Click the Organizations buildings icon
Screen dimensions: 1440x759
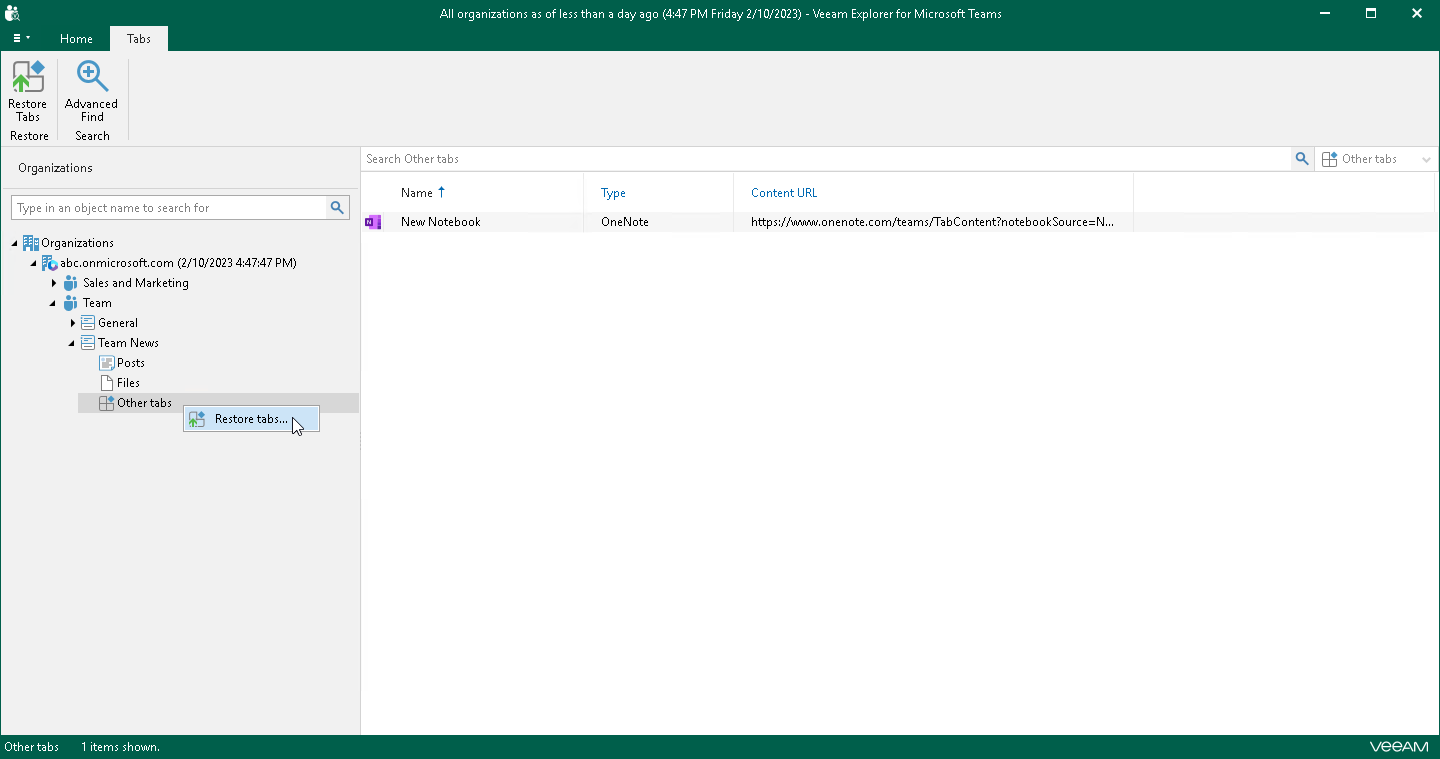pyautogui.click(x=31, y=243)
